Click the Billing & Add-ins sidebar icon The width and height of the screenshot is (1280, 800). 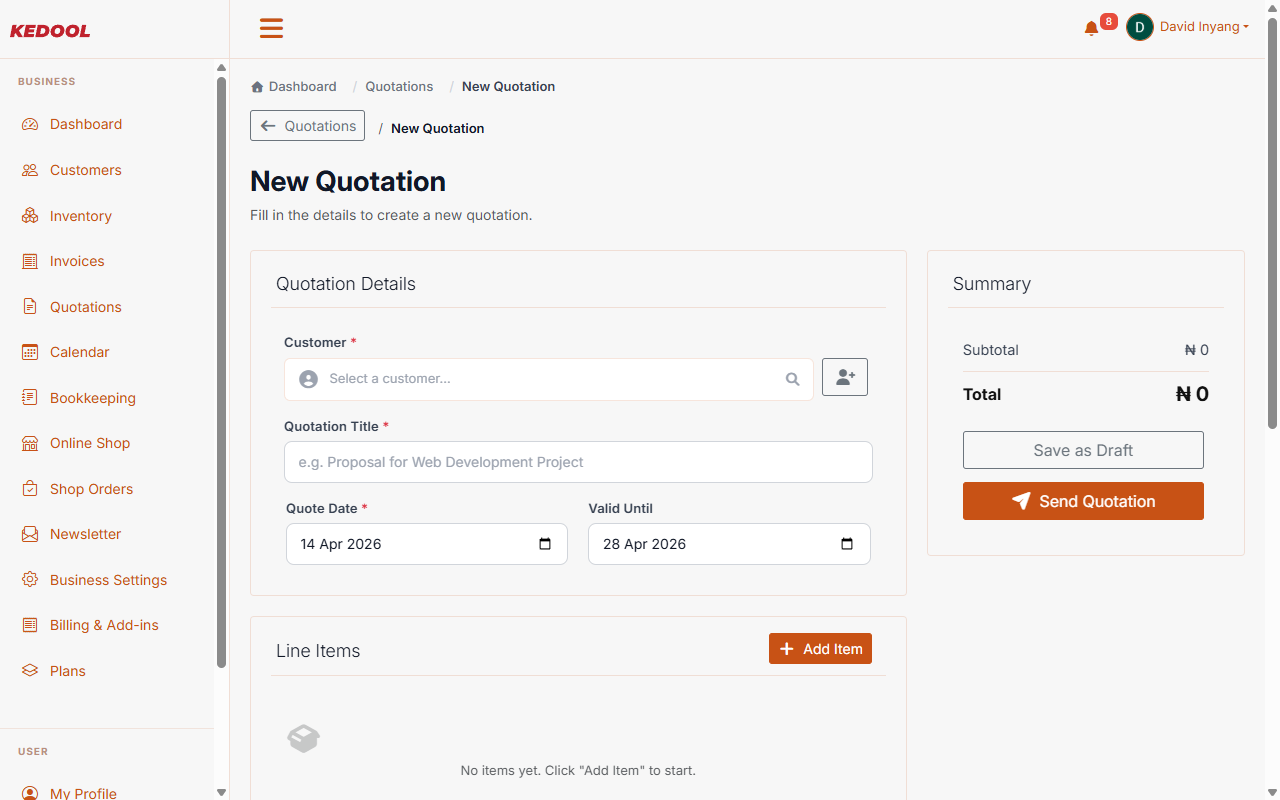coord(30,625)
